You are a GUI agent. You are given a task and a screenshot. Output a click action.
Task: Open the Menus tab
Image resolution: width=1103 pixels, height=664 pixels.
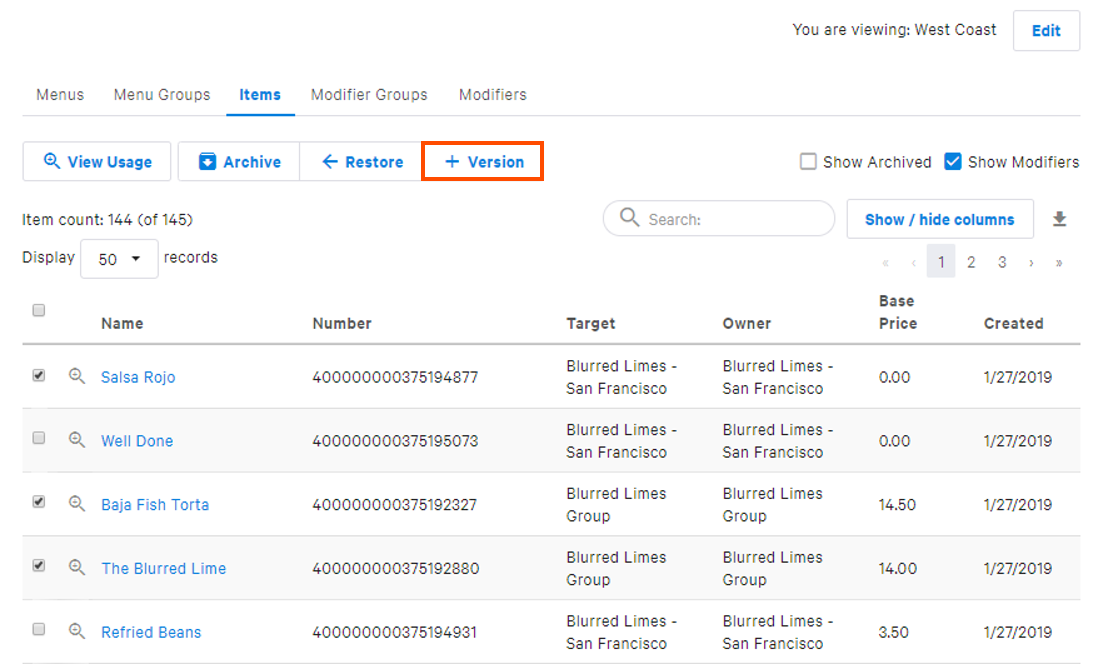pos(59,94)
